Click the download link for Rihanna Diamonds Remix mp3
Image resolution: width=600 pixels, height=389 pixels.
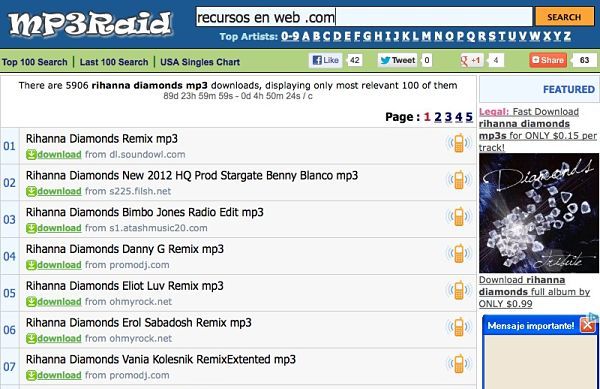coord(59,155)
